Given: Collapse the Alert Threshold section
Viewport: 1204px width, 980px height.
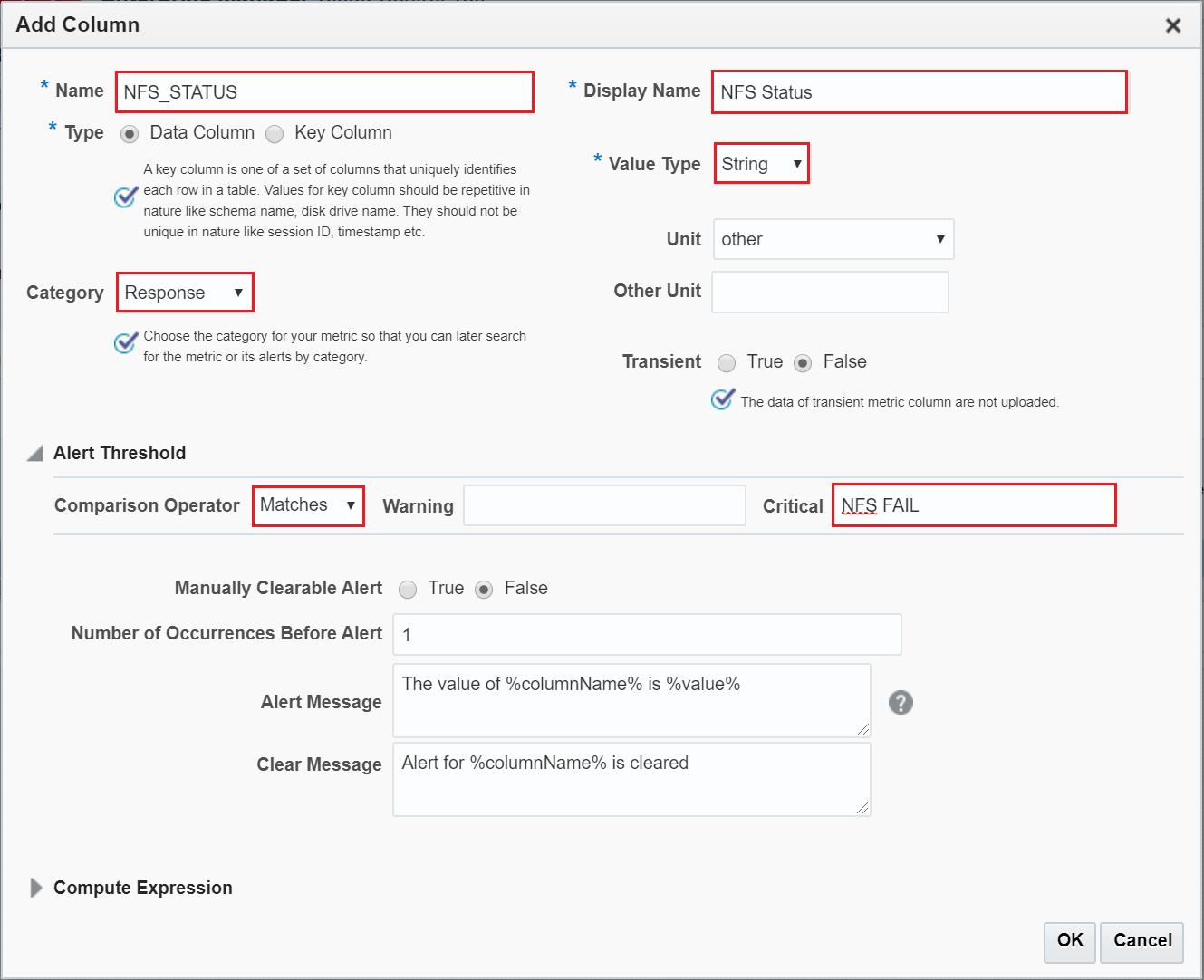Looking at the screenshot, I should pos(35,454).
